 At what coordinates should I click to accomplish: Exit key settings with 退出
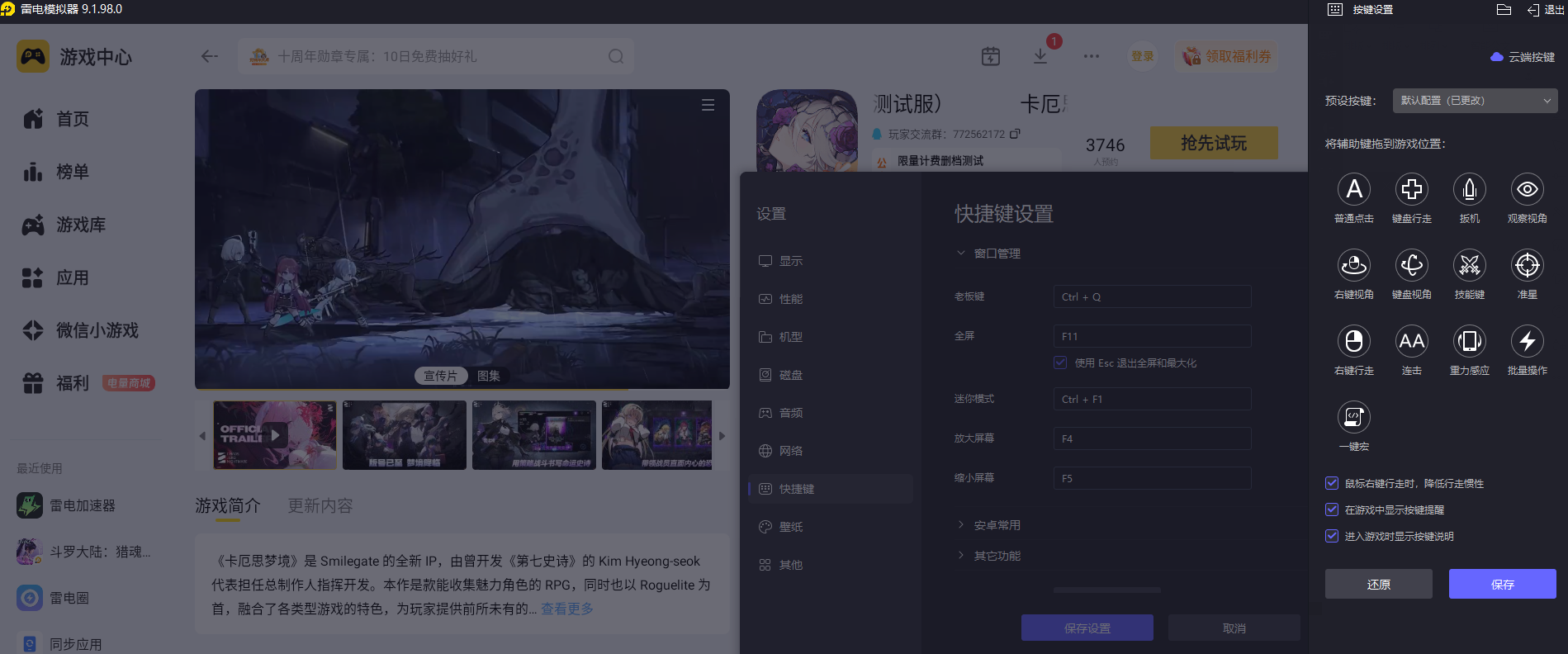tap(1545, 10)
